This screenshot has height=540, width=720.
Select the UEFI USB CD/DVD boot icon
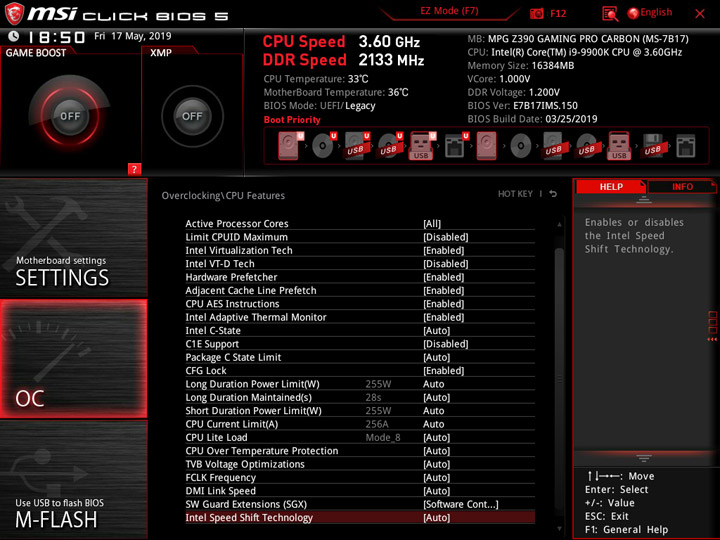[x=390, y=146]
